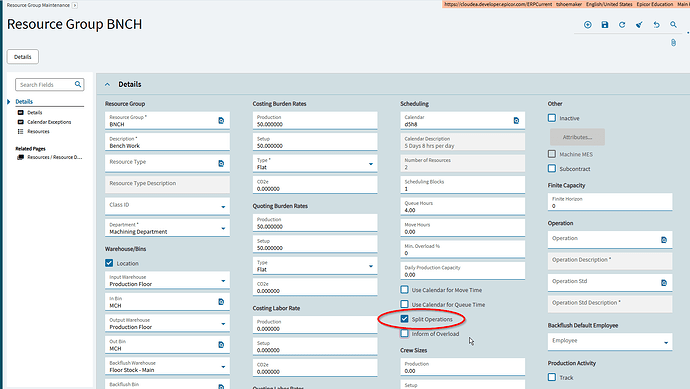Click the Search Fields magnifier icon
The height and width of the screenshot is (389, 690).
pyautogui.click(x=78, y=84)
